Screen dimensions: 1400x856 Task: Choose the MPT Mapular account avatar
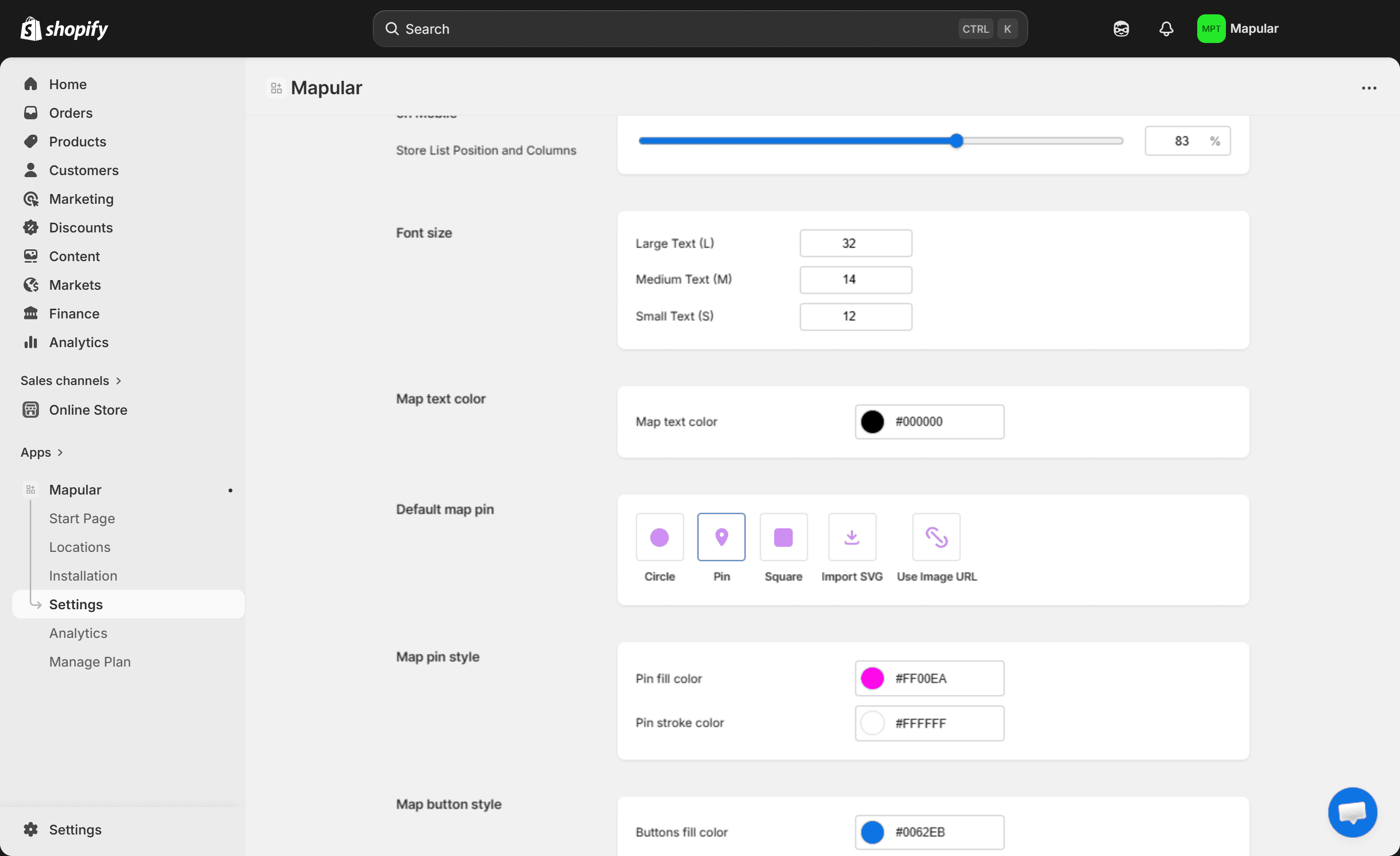(x=1212, y=28)
